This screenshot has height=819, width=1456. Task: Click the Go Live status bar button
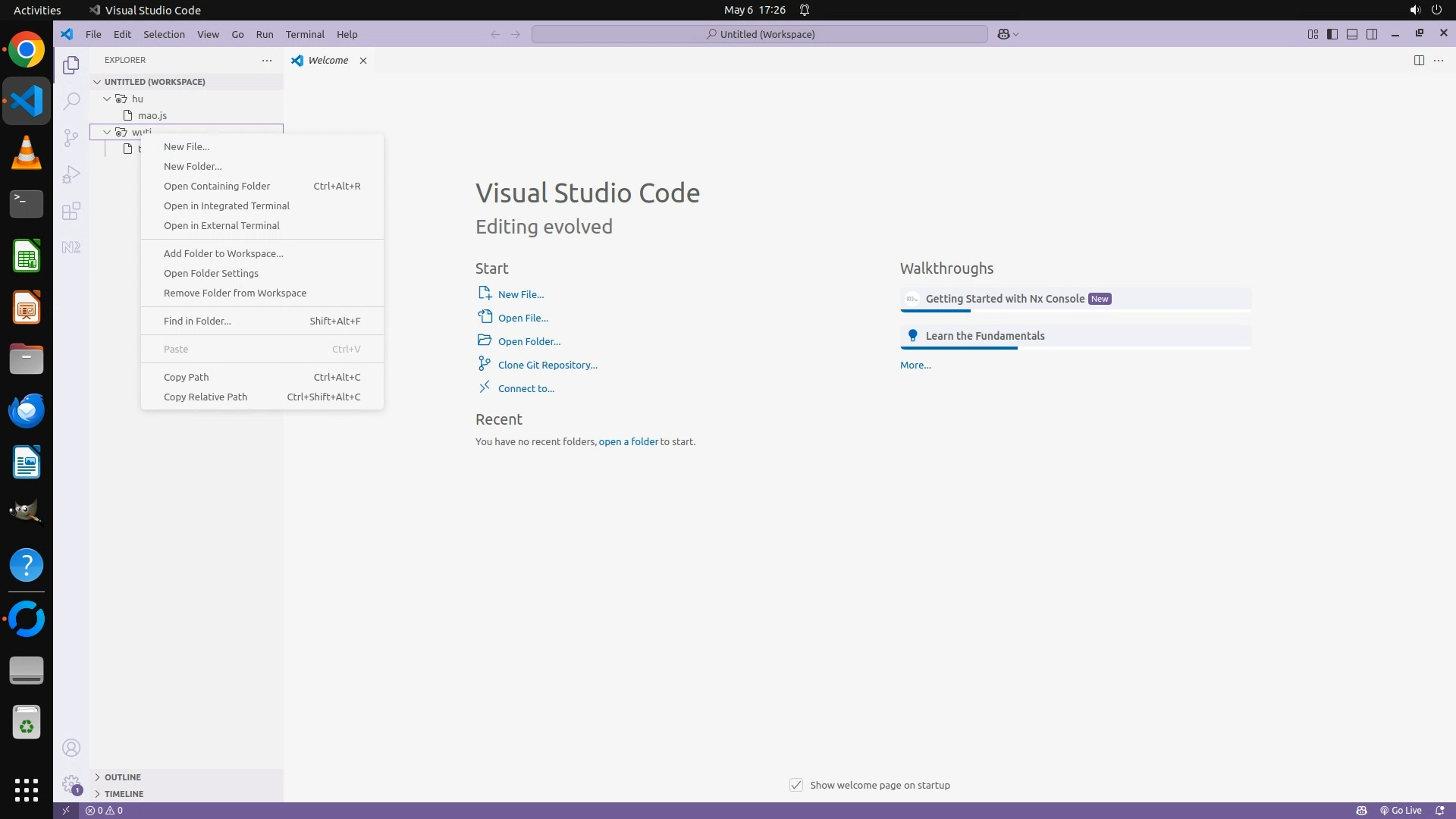tap(1401, 811)
